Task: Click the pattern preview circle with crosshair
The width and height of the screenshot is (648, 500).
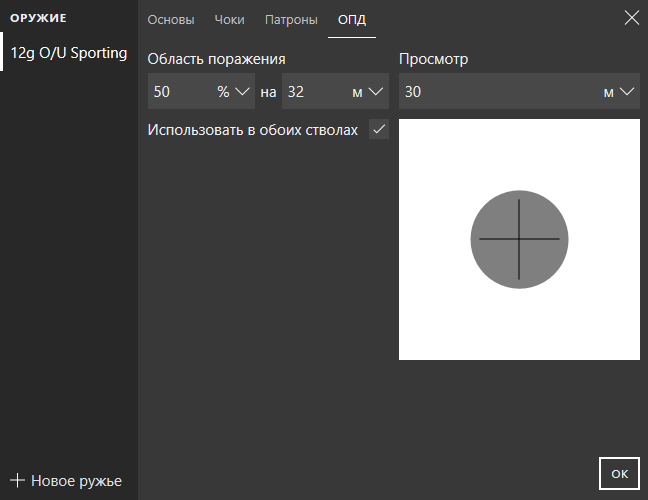Action: pos(519,239)
